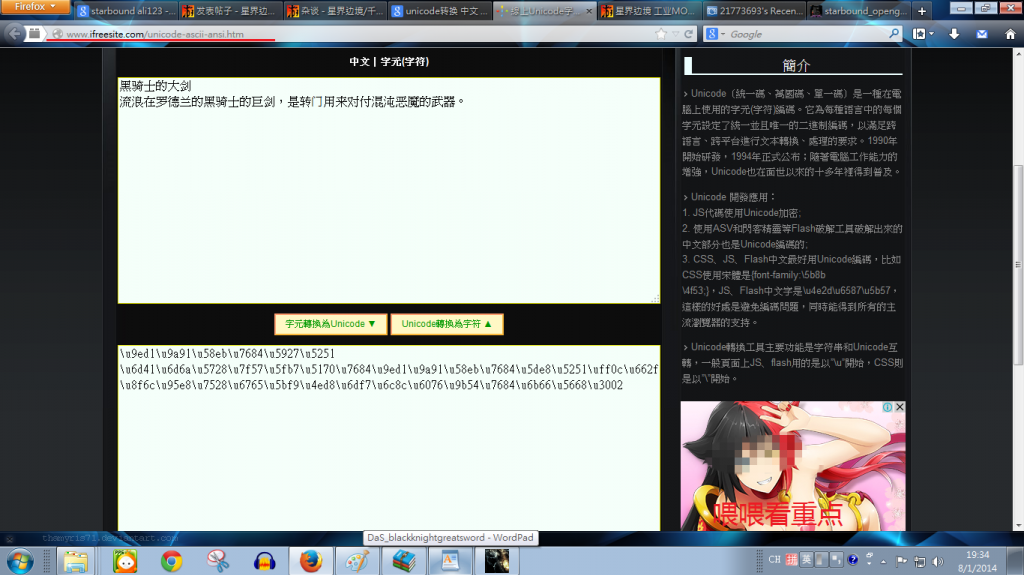Open Google Chrome from the taskbar
Viewport: 1024px width, 575px height.
171,561
